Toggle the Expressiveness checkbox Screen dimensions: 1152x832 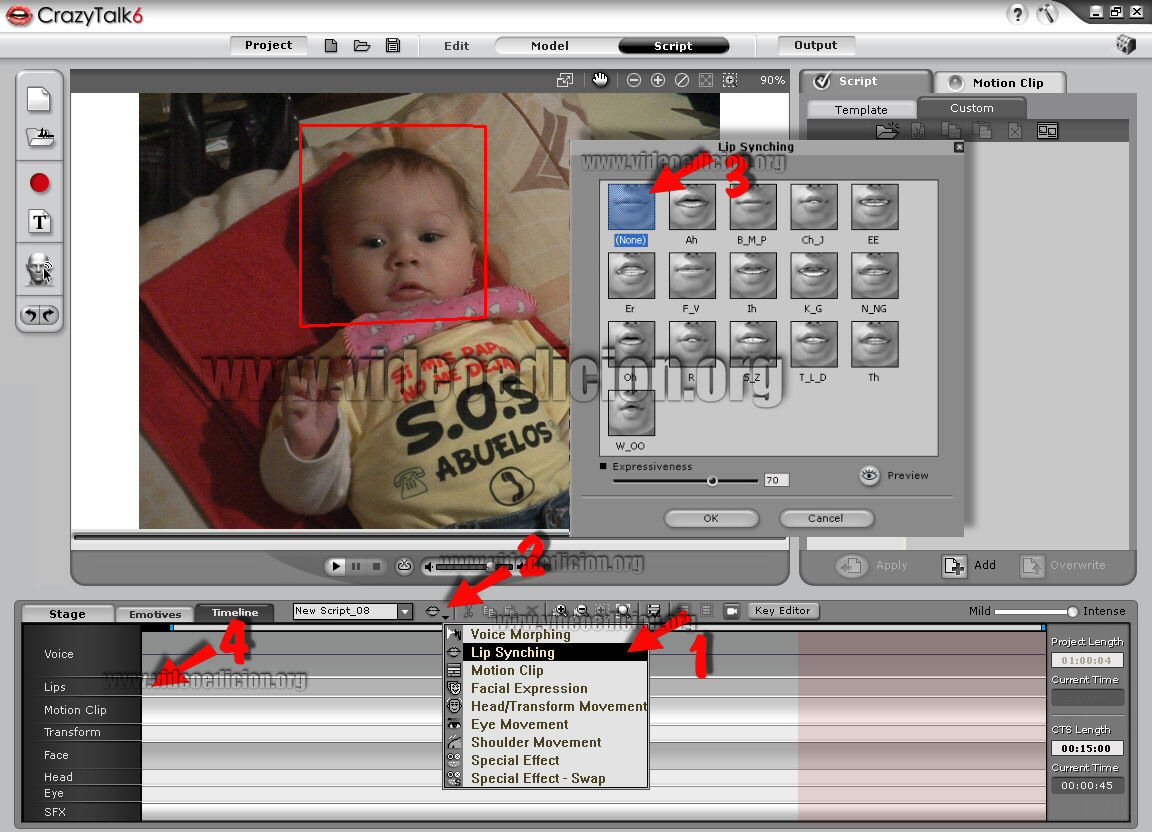pos(603,467)
